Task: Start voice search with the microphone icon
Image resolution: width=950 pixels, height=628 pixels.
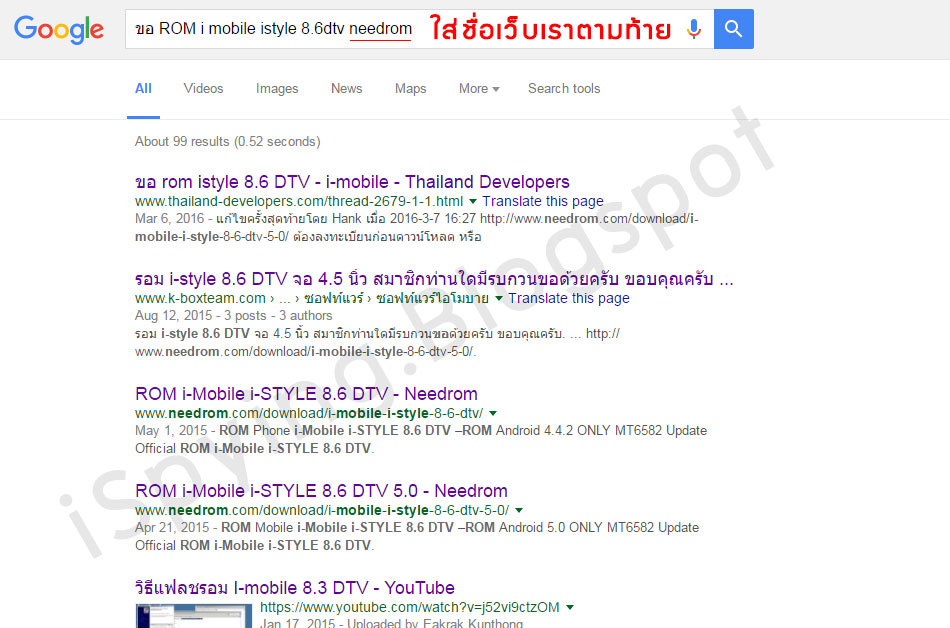Action: point(694,28)
